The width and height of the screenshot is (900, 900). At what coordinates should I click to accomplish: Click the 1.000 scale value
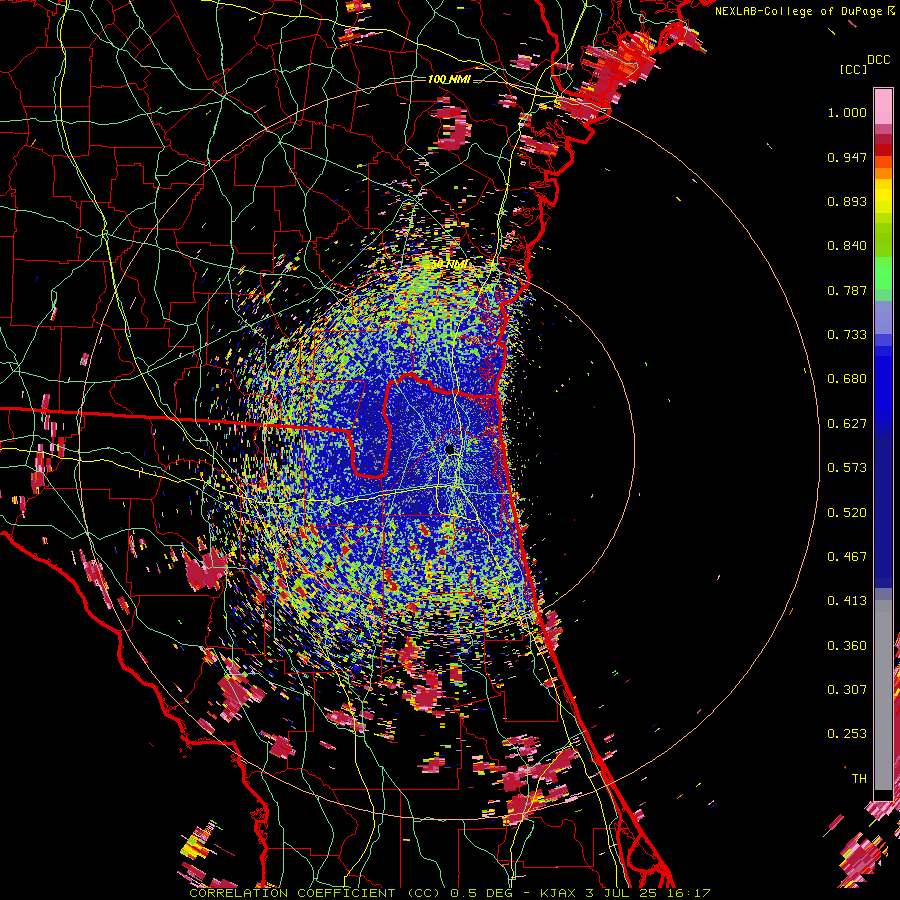tap(847, 112)
